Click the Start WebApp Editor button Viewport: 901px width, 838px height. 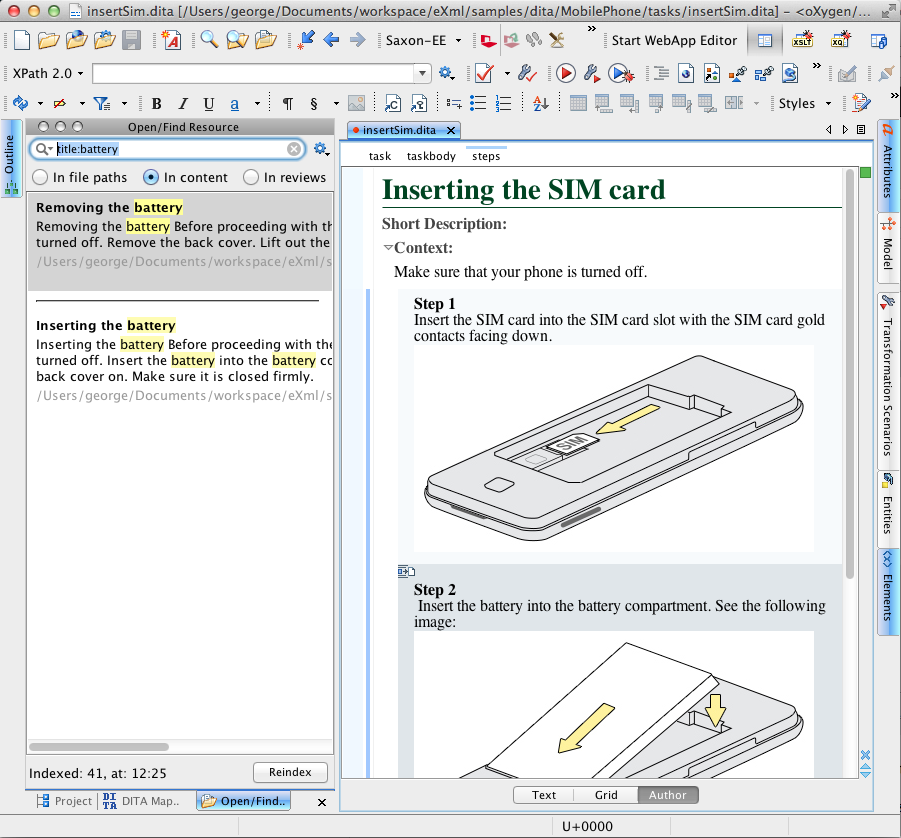[x=674, y=41]
